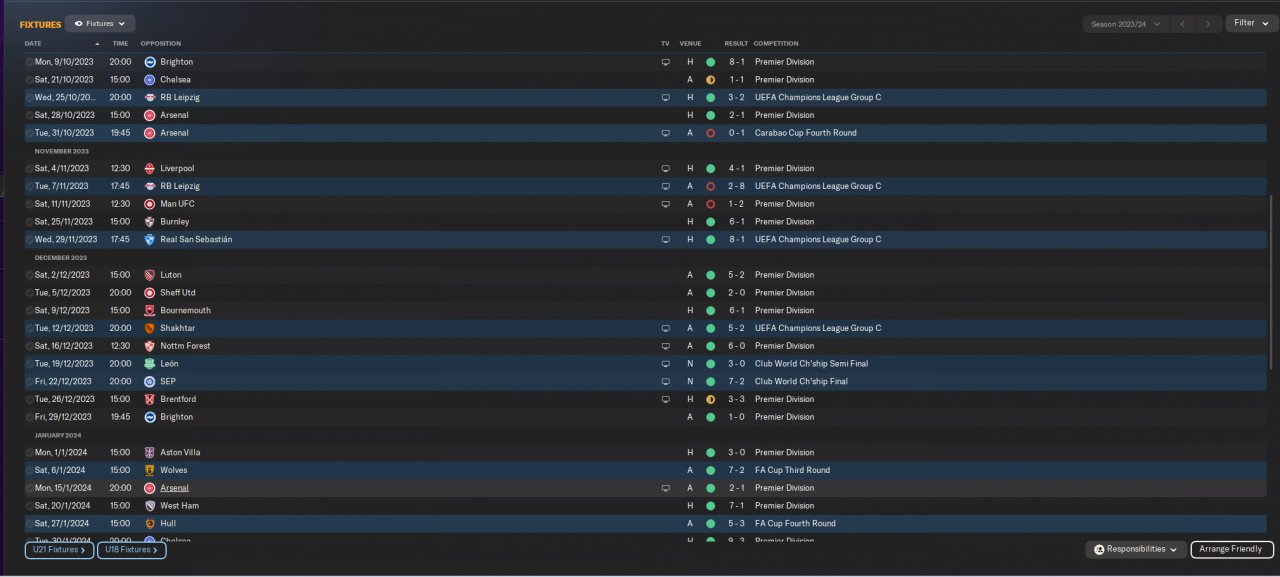Open the Season 2023/24 selector
Viewport: 1280px width, 577px height.
1123,23
